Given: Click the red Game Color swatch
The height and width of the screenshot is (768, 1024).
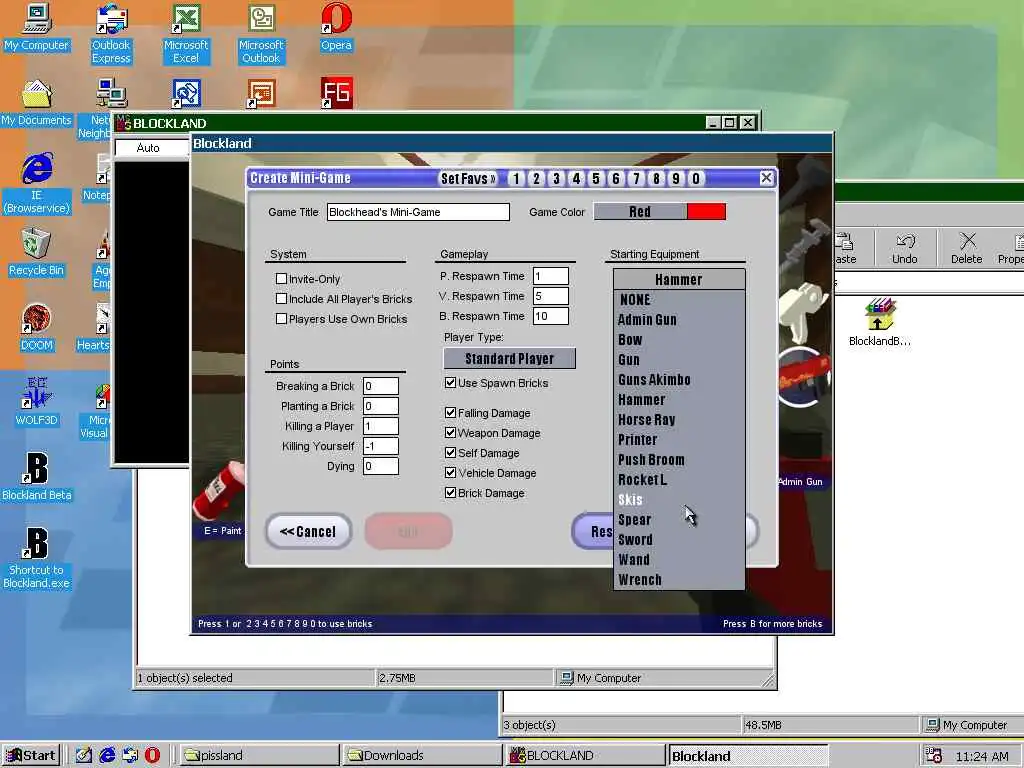Looking at the screenshot, I should point(707,212).
